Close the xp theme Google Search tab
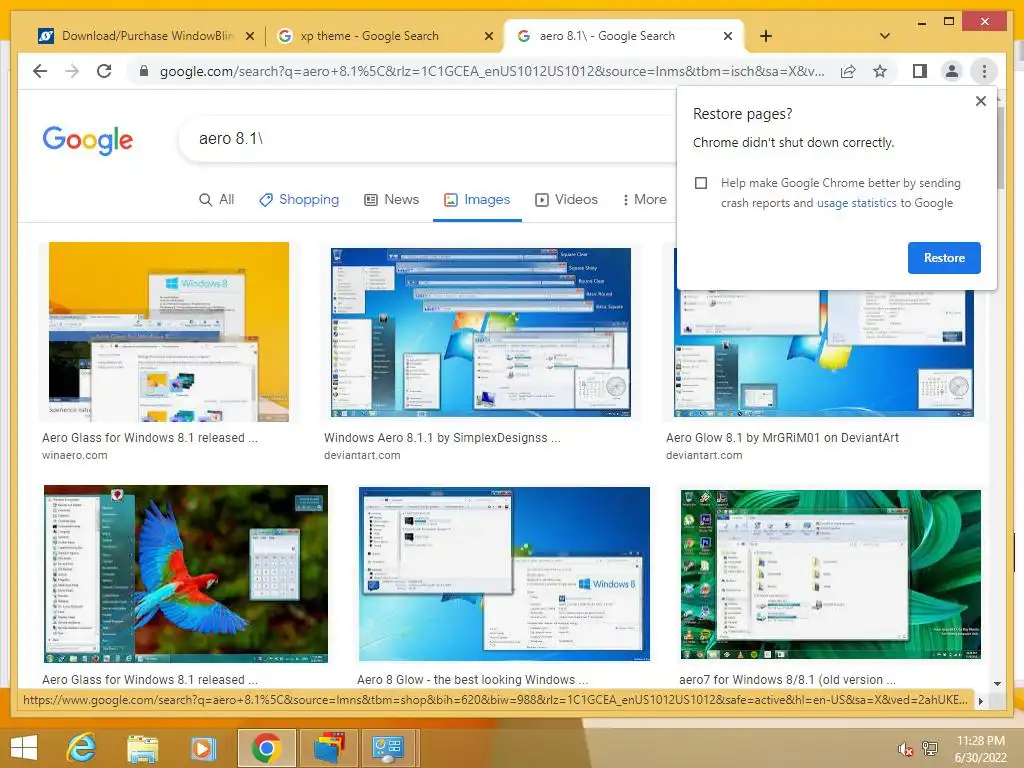 click(488, 36)
